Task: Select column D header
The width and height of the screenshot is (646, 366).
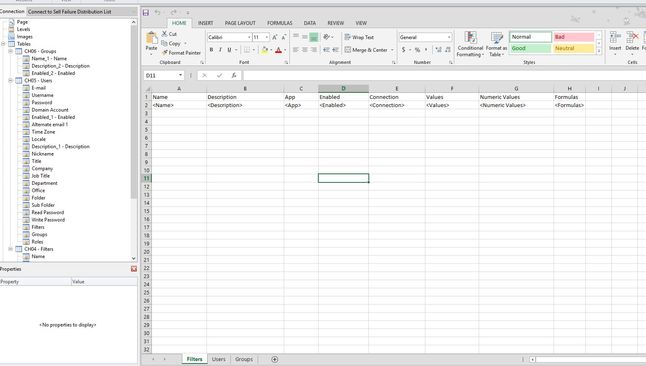Action: [343, 89]
